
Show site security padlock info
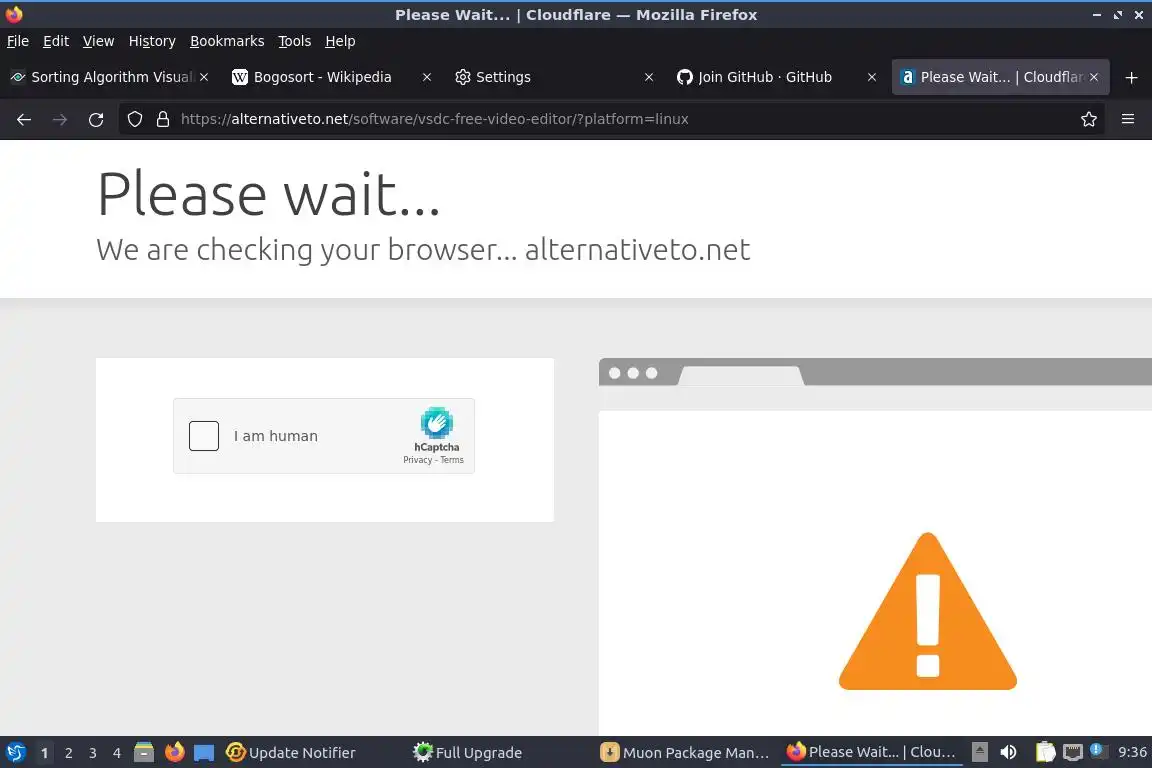pos(163,119)
